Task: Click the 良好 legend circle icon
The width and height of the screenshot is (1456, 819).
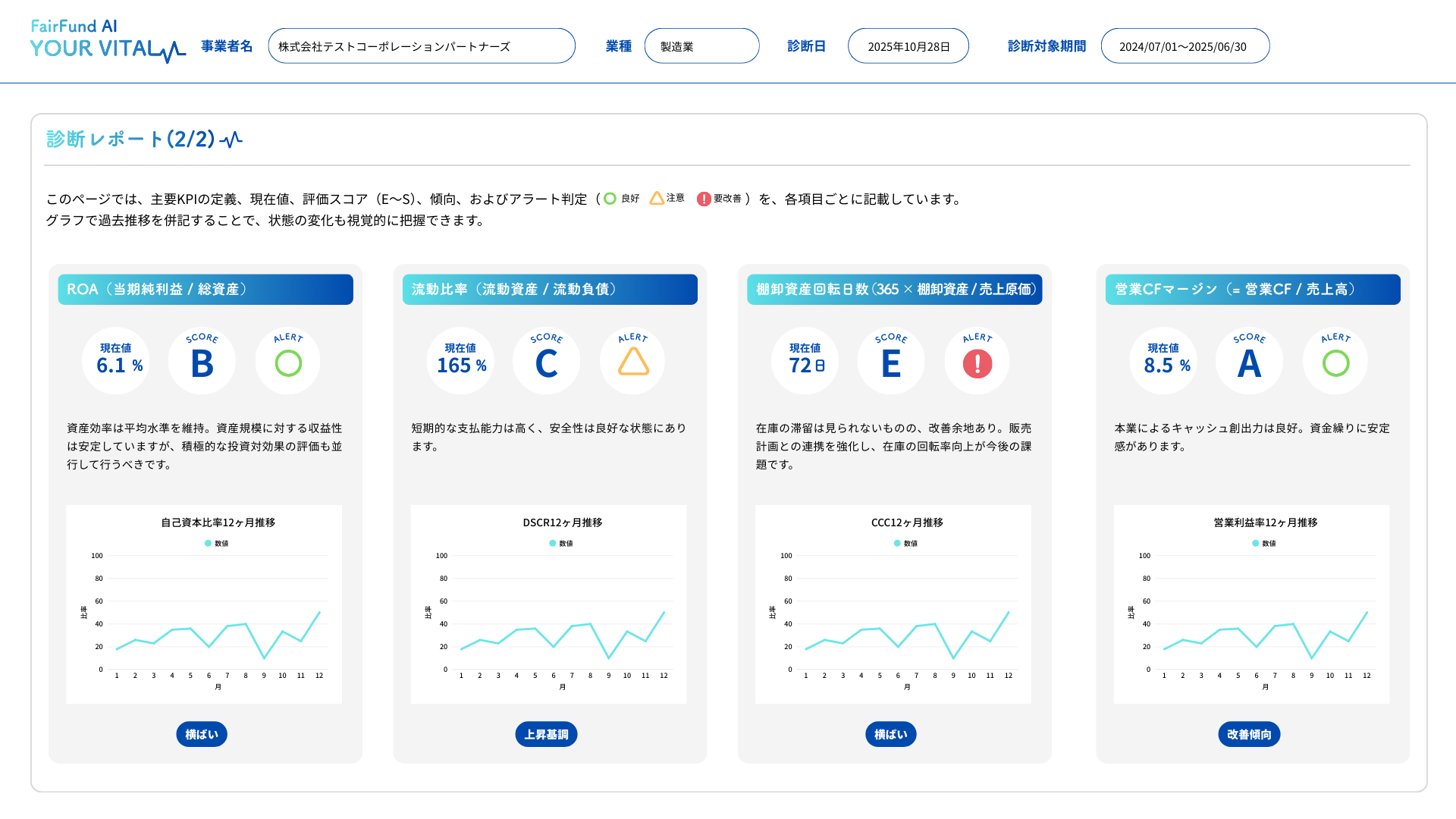Action: (x=610, y=198)
